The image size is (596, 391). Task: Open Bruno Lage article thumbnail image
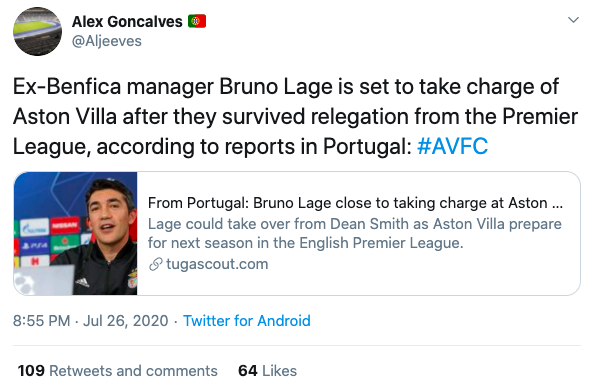pyautogui.click(x=76, y=233)
